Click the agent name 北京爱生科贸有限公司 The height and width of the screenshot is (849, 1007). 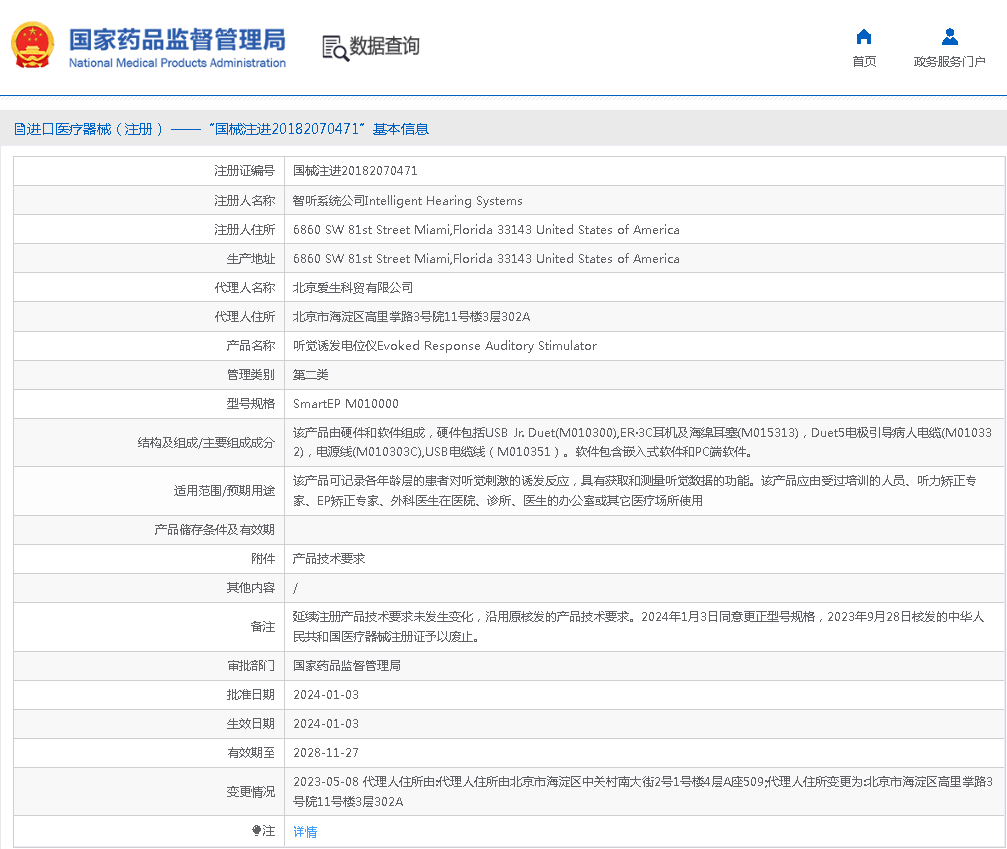point(353,287)
